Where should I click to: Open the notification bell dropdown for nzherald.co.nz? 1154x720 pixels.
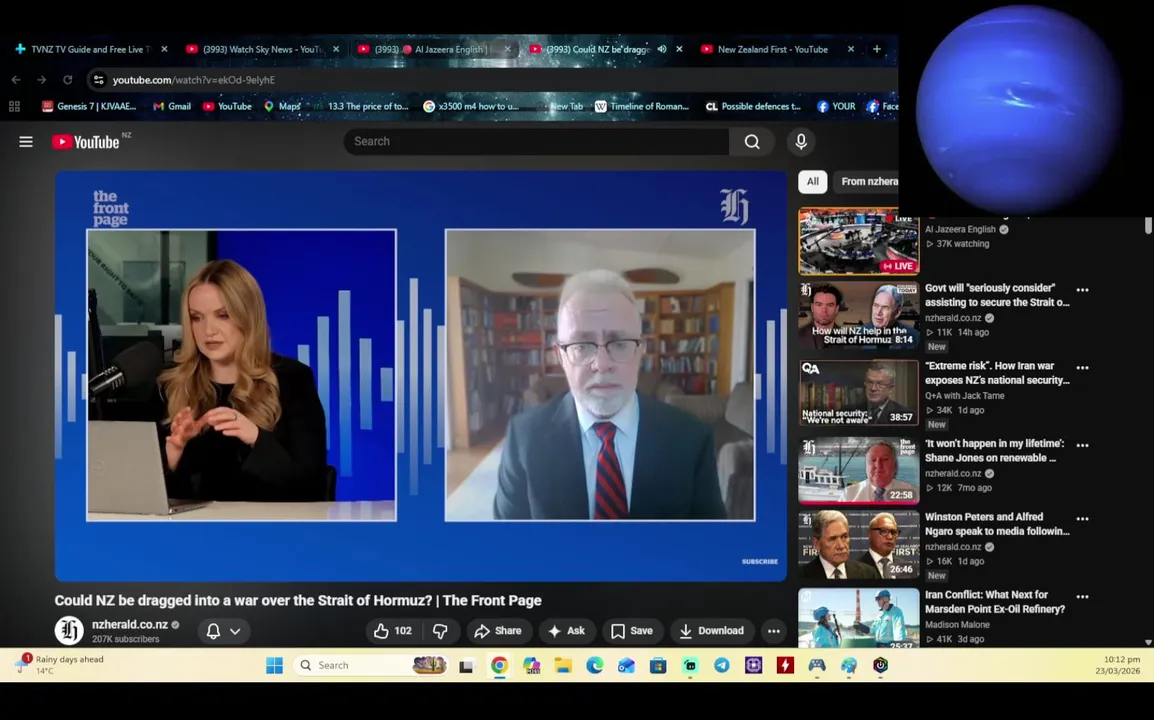[224, 631]
